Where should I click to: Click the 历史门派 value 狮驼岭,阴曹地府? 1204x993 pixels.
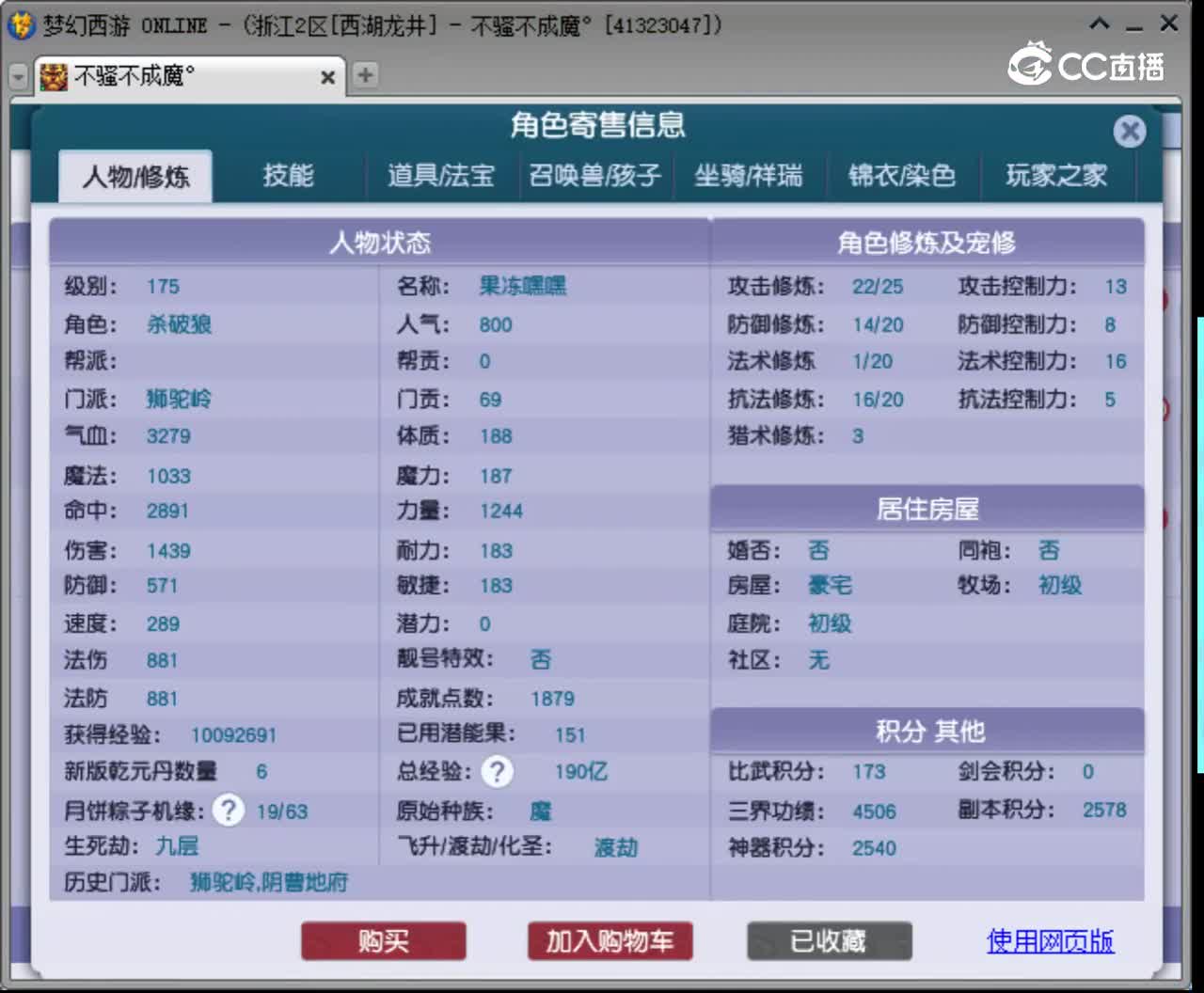[x=269, y=883]
